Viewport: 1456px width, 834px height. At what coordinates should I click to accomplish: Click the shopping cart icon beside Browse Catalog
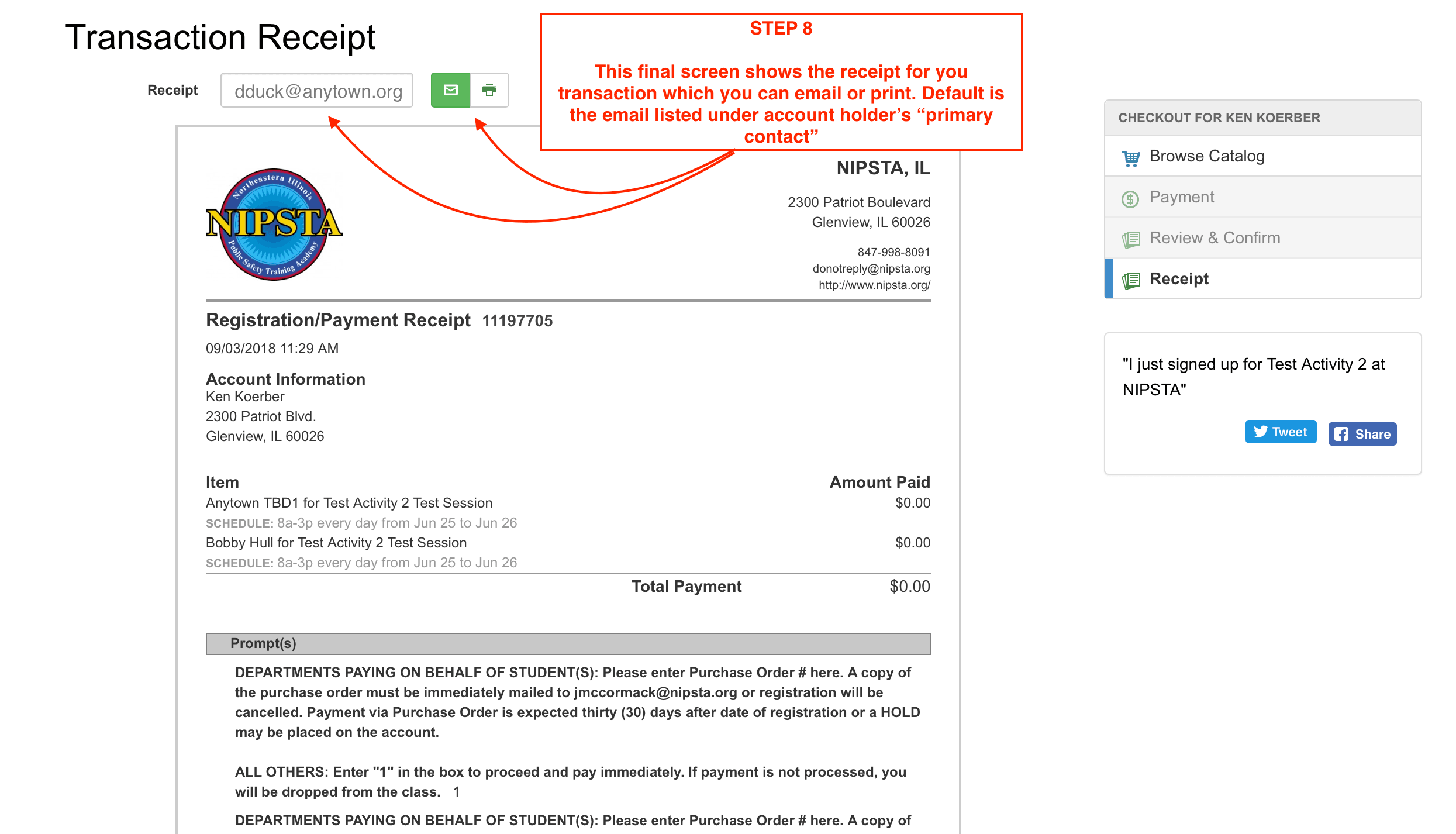(1131, 158)
